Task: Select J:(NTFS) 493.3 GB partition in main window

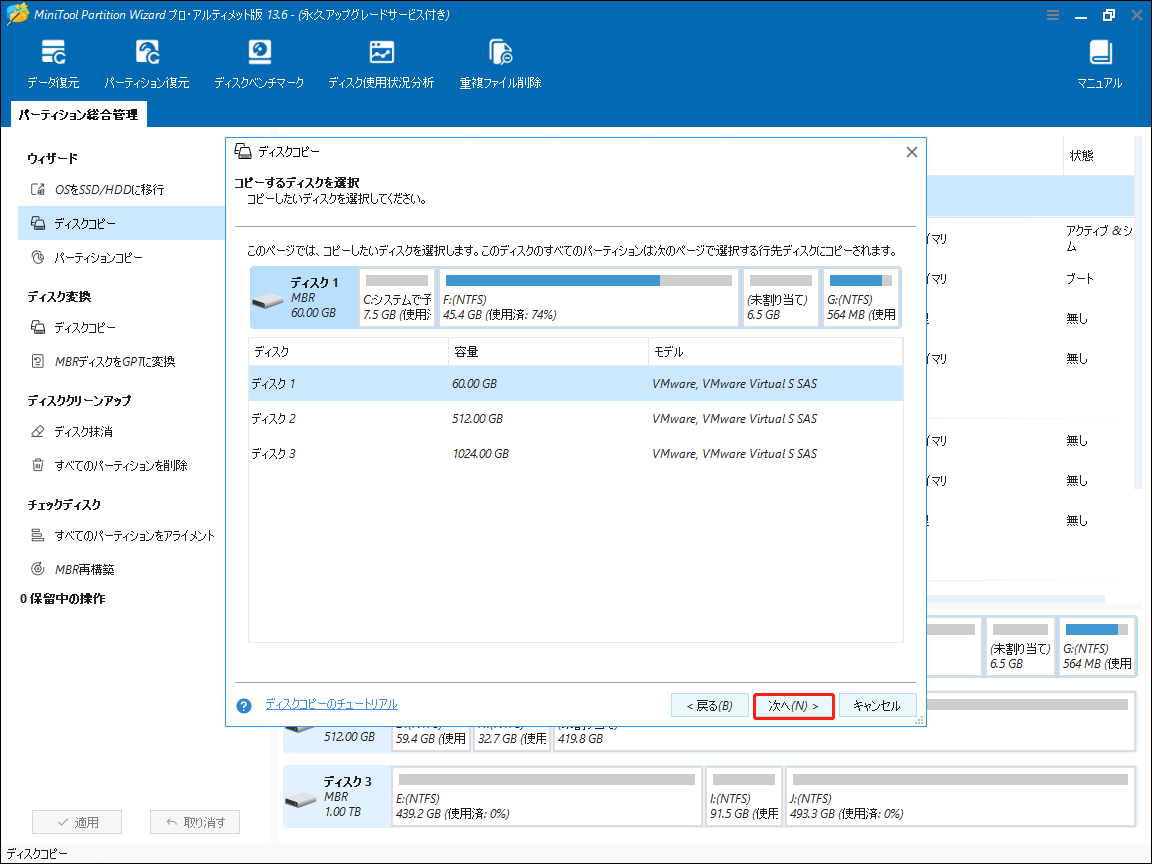Action: click(x=960, y=797)
